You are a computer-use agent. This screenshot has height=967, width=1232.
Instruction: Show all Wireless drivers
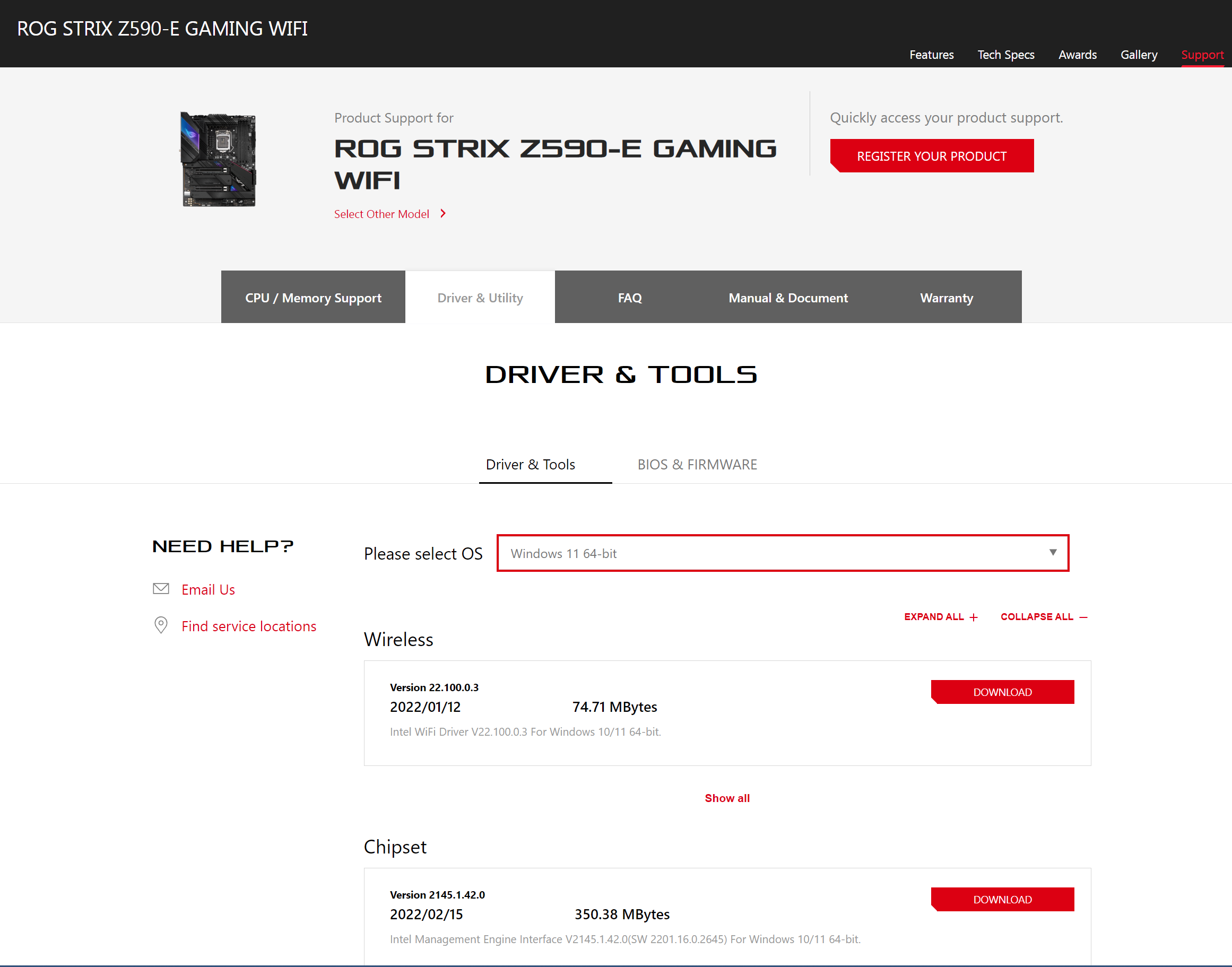coord(727,798)
